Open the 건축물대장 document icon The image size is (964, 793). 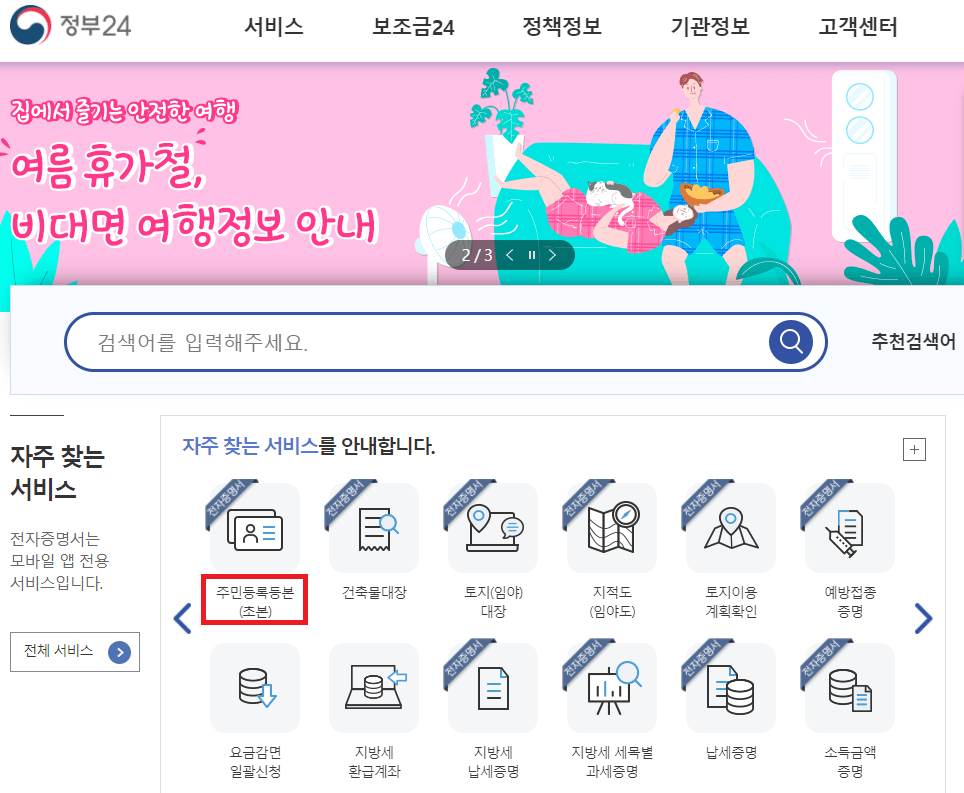point(374,527)
